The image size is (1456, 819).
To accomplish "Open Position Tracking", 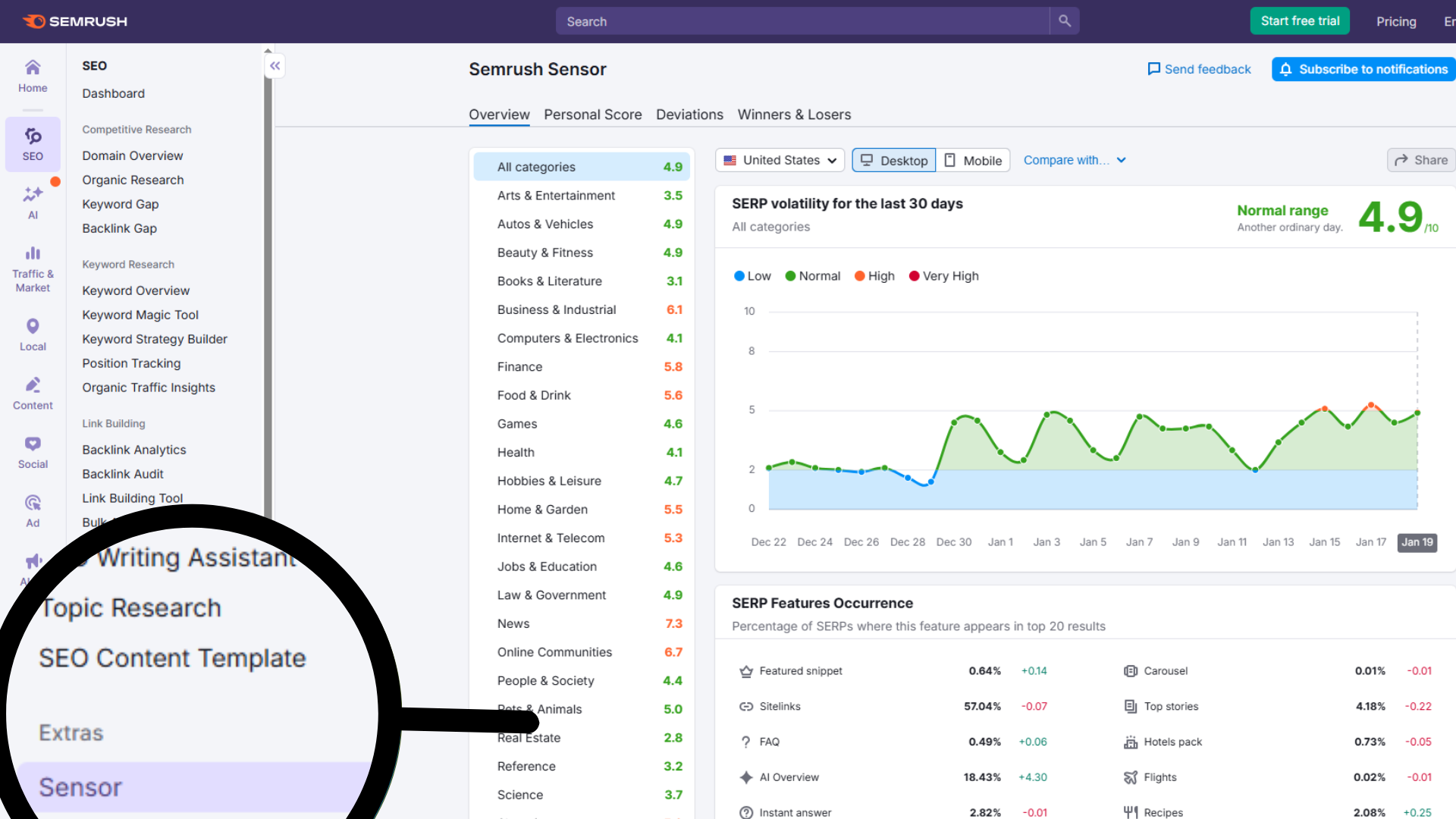I will click(131, 363).
